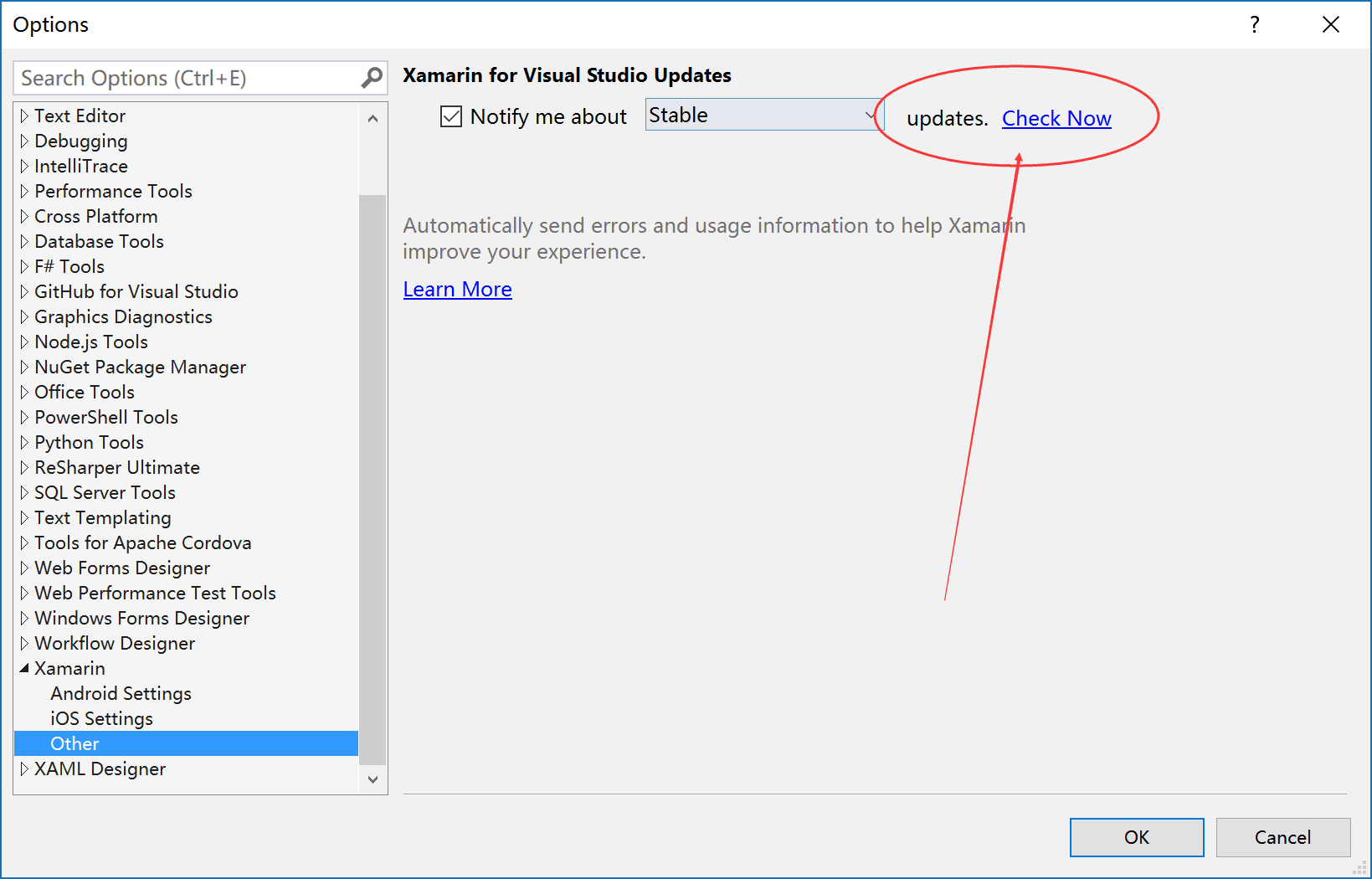Viewport: 1372px width, 879px height.
Task: Open Android Settings under Xamarin
Action: pos(121,693)
